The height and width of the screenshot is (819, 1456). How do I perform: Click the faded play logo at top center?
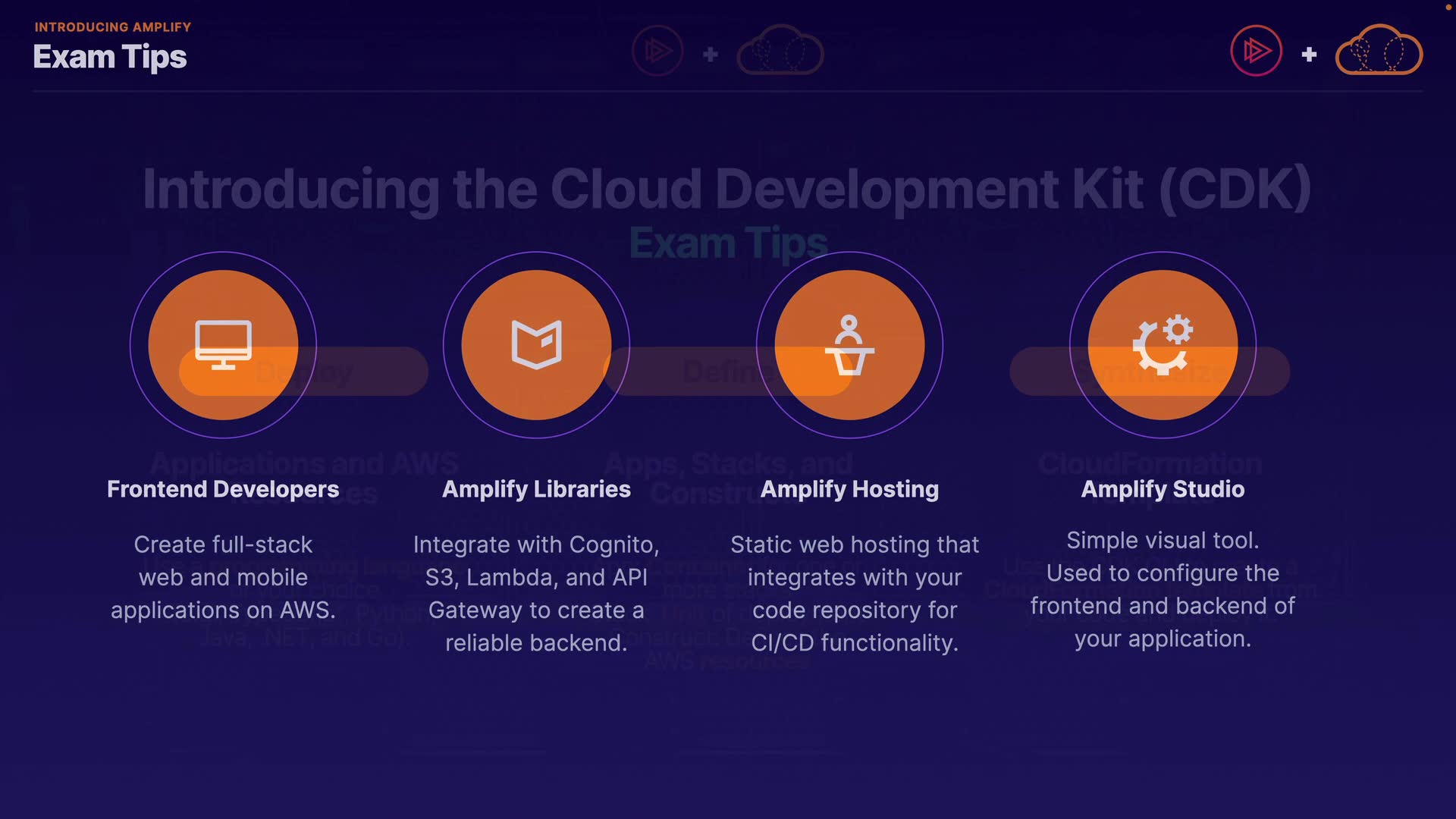657,51
